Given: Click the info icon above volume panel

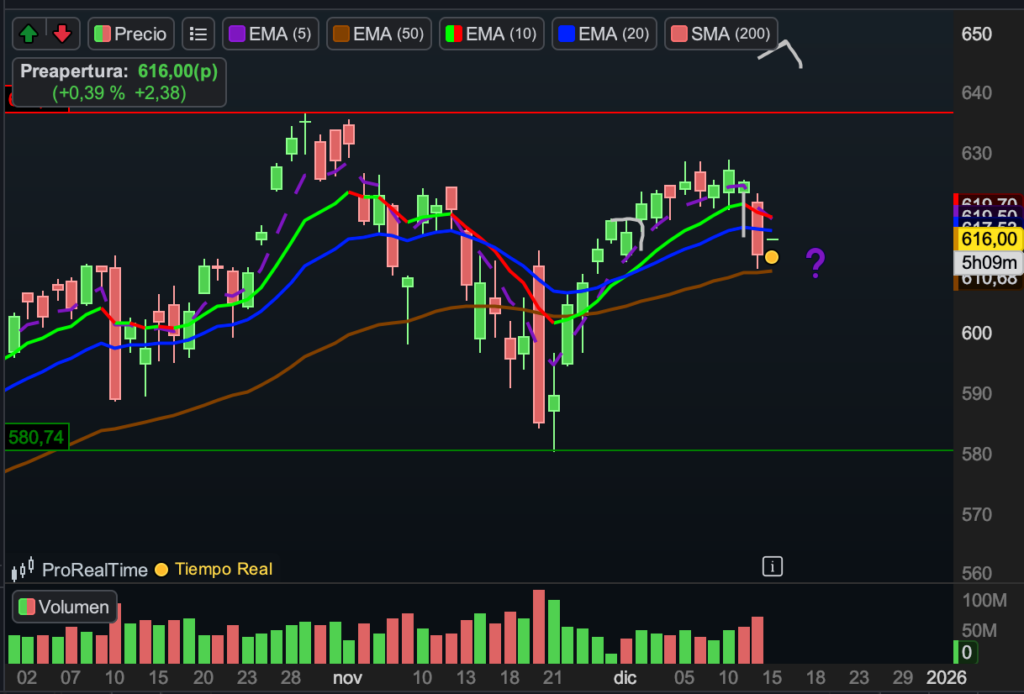Looking at the screenshot, I should (x=772, y=567).
